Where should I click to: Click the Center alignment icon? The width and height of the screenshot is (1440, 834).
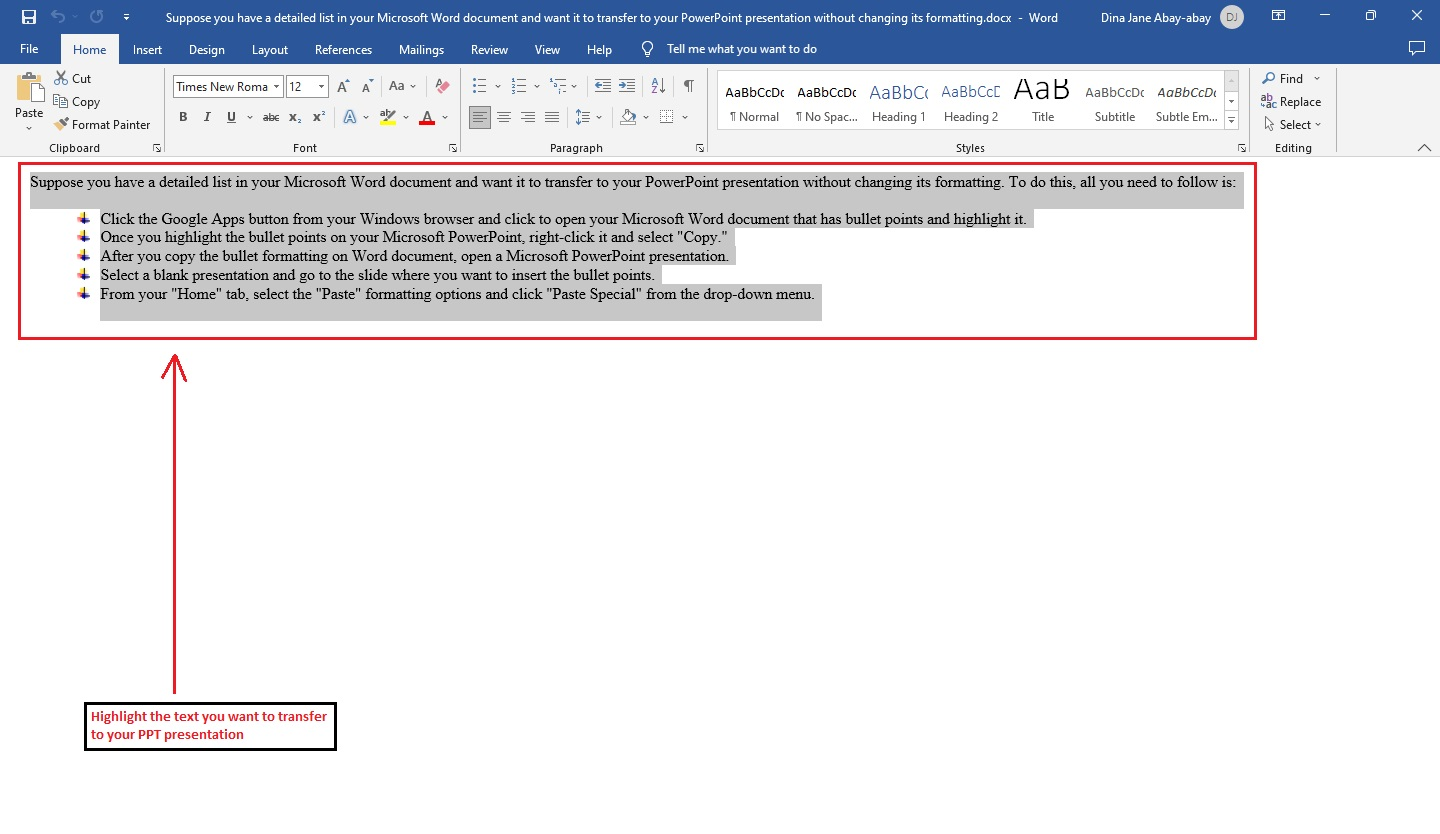coord(504,117)
